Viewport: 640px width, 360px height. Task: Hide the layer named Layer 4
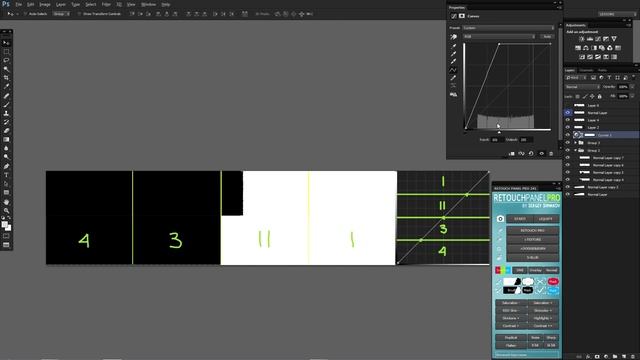(567, 120)
